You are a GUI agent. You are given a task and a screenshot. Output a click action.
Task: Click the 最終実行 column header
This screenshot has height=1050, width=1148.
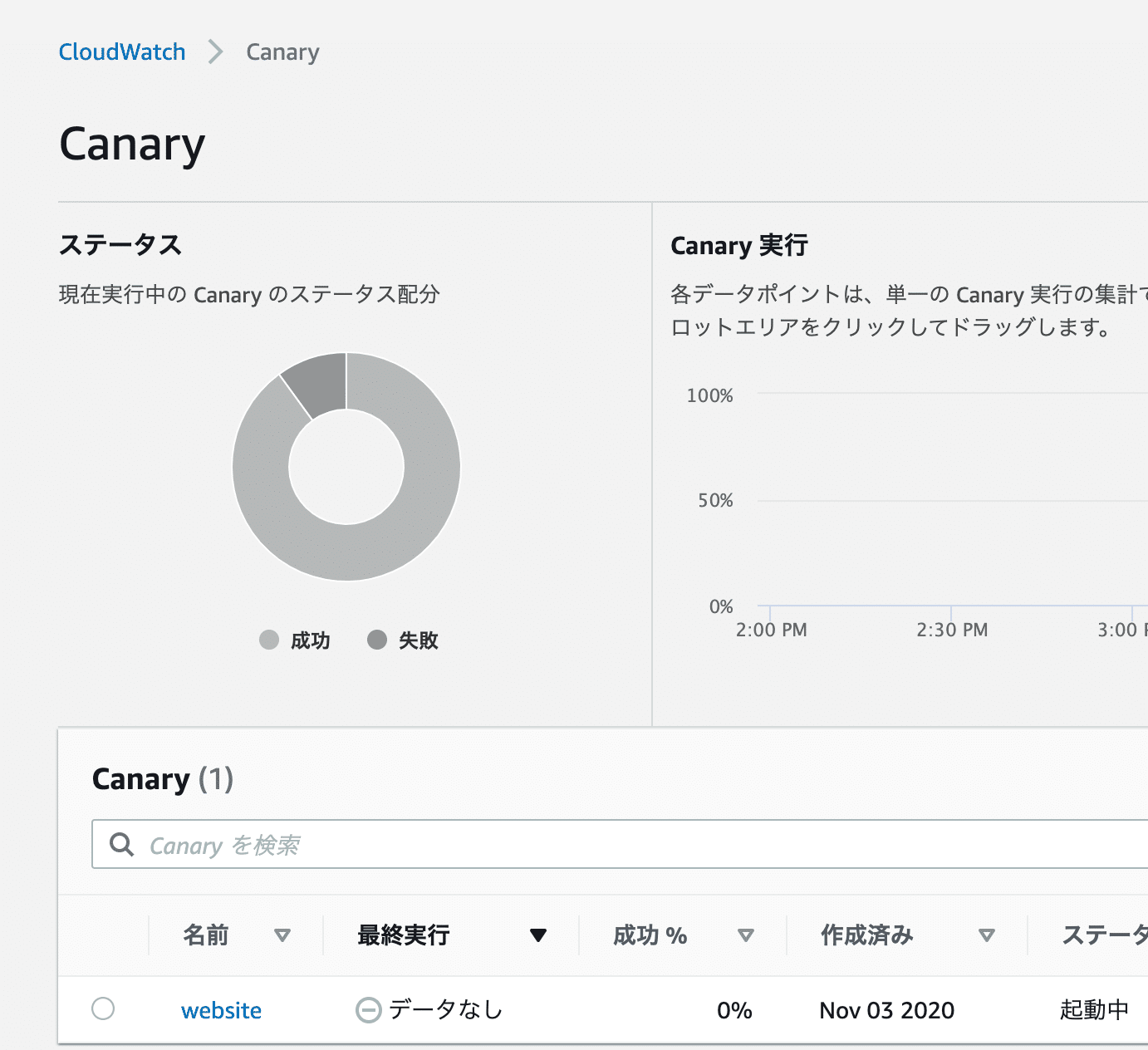(403, 935)
